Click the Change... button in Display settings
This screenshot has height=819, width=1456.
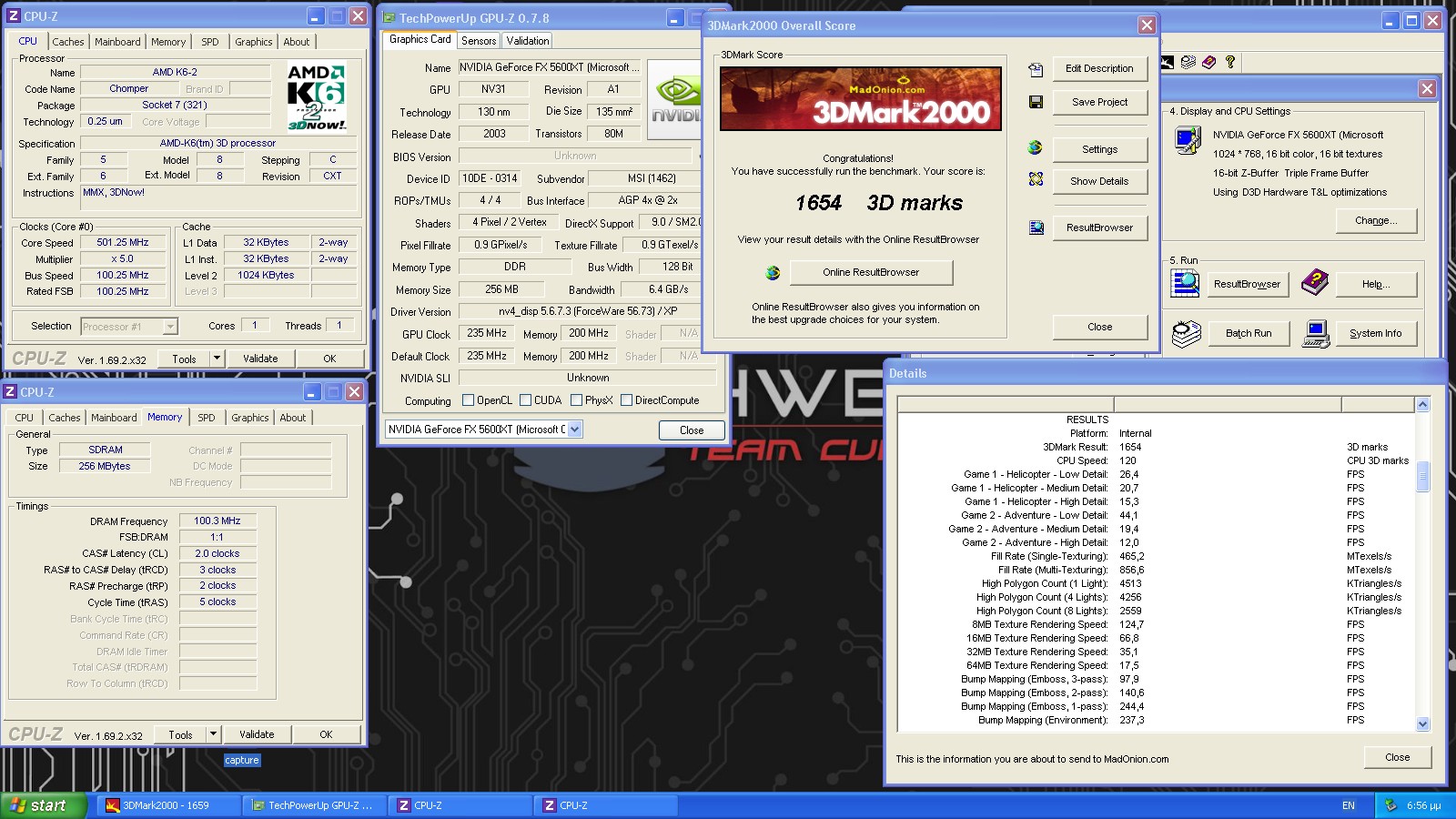(x=1376, y=220)
